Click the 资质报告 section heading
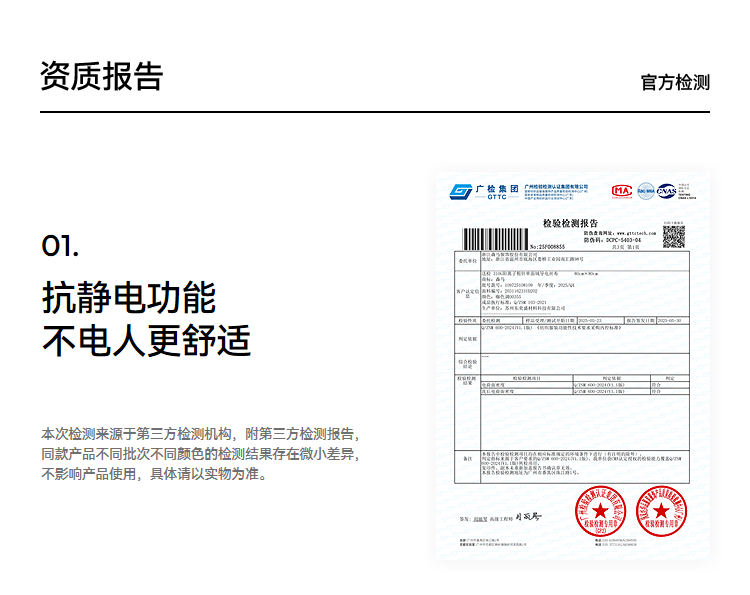The height and width of the screenshot is (595, 750). [101, 76]
